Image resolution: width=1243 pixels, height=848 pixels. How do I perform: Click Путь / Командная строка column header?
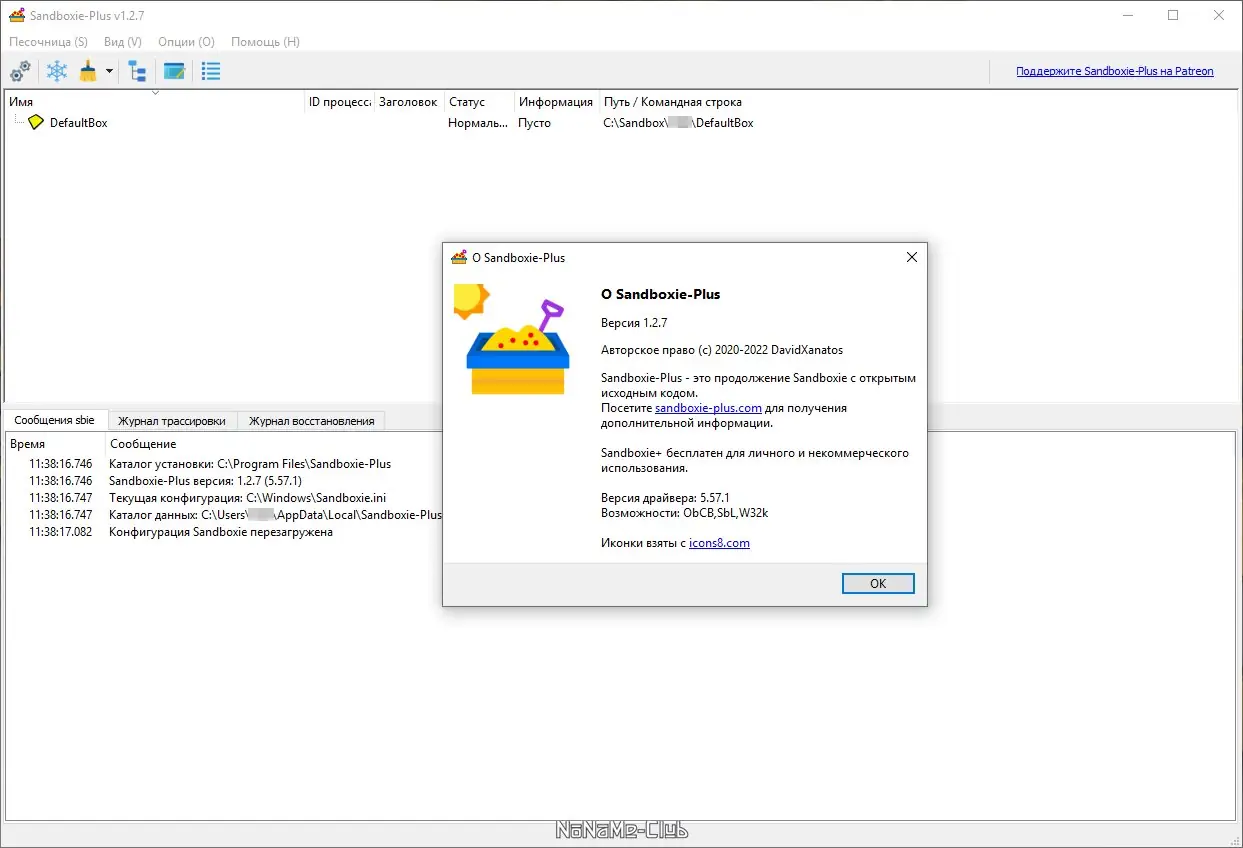pyautogui.click(x=672, y=102)
